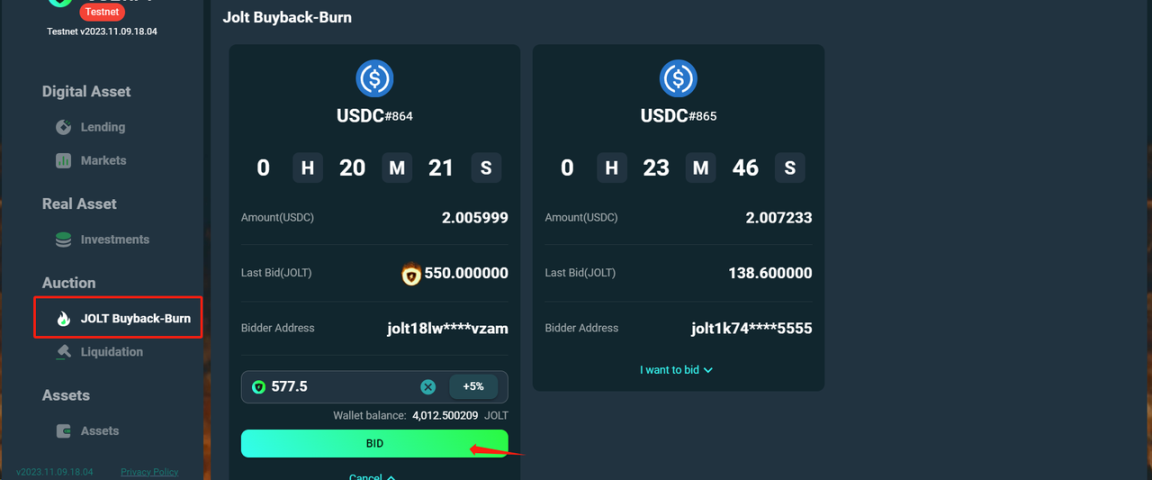
Task: Click the Liquidation gavel icon
Action: pyautogui.click(x=64, y=352)
